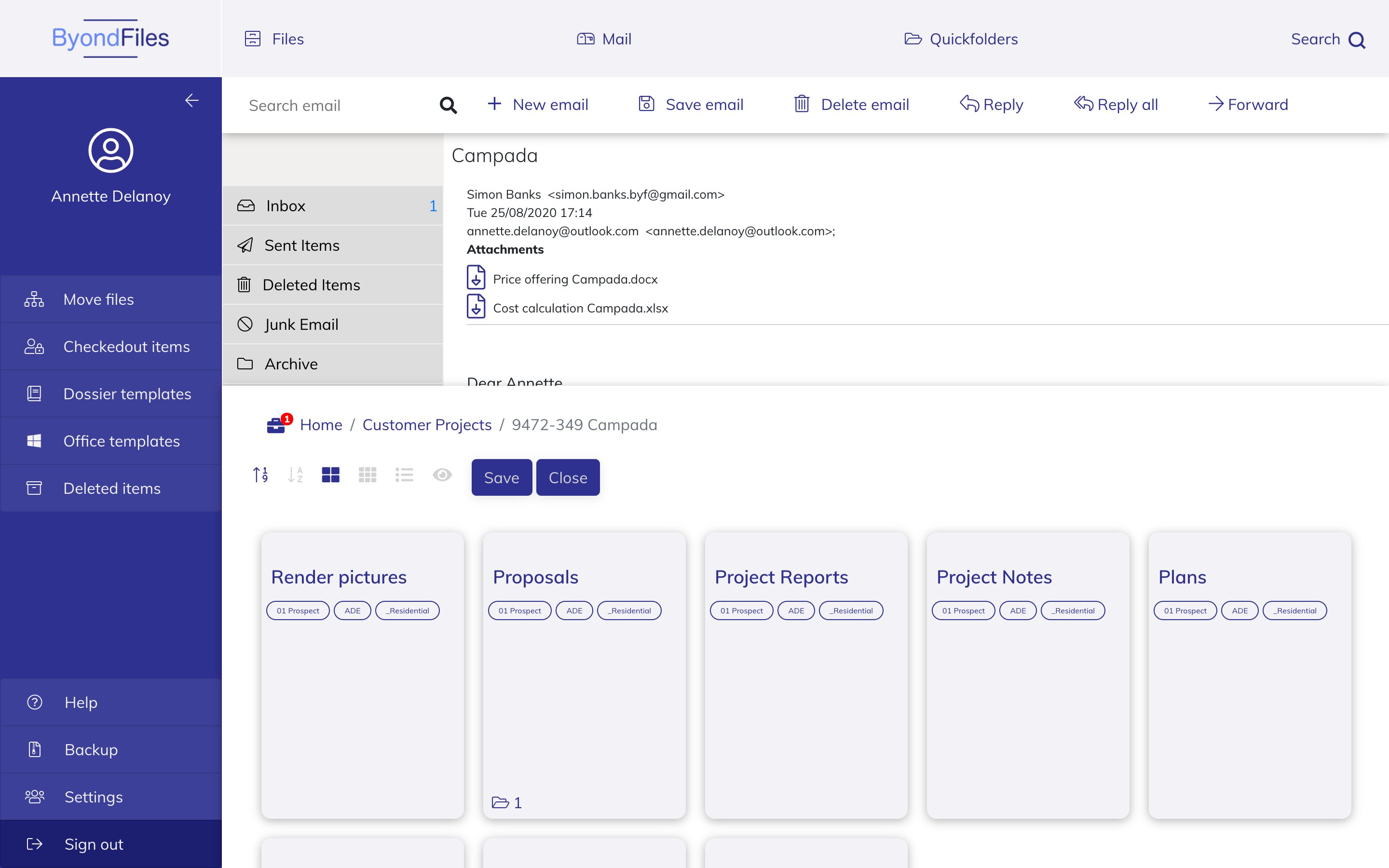Toggle the eye preview icon
1389x868 pixels.
pyautogui.click(x=442, y=475)
